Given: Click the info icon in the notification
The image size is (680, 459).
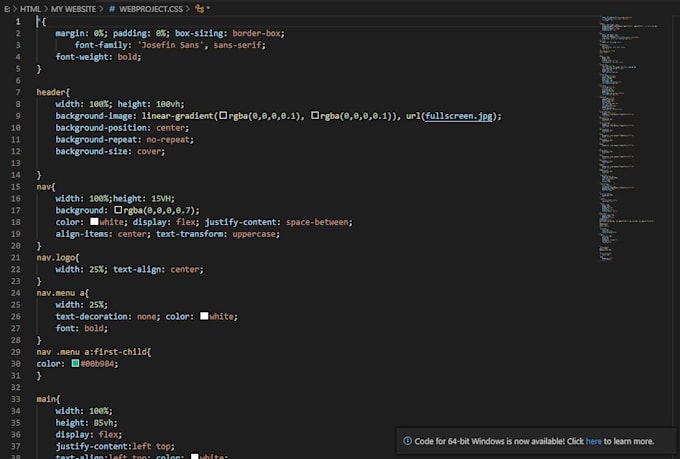Looking at the screenshot, I should pos(407,441).
